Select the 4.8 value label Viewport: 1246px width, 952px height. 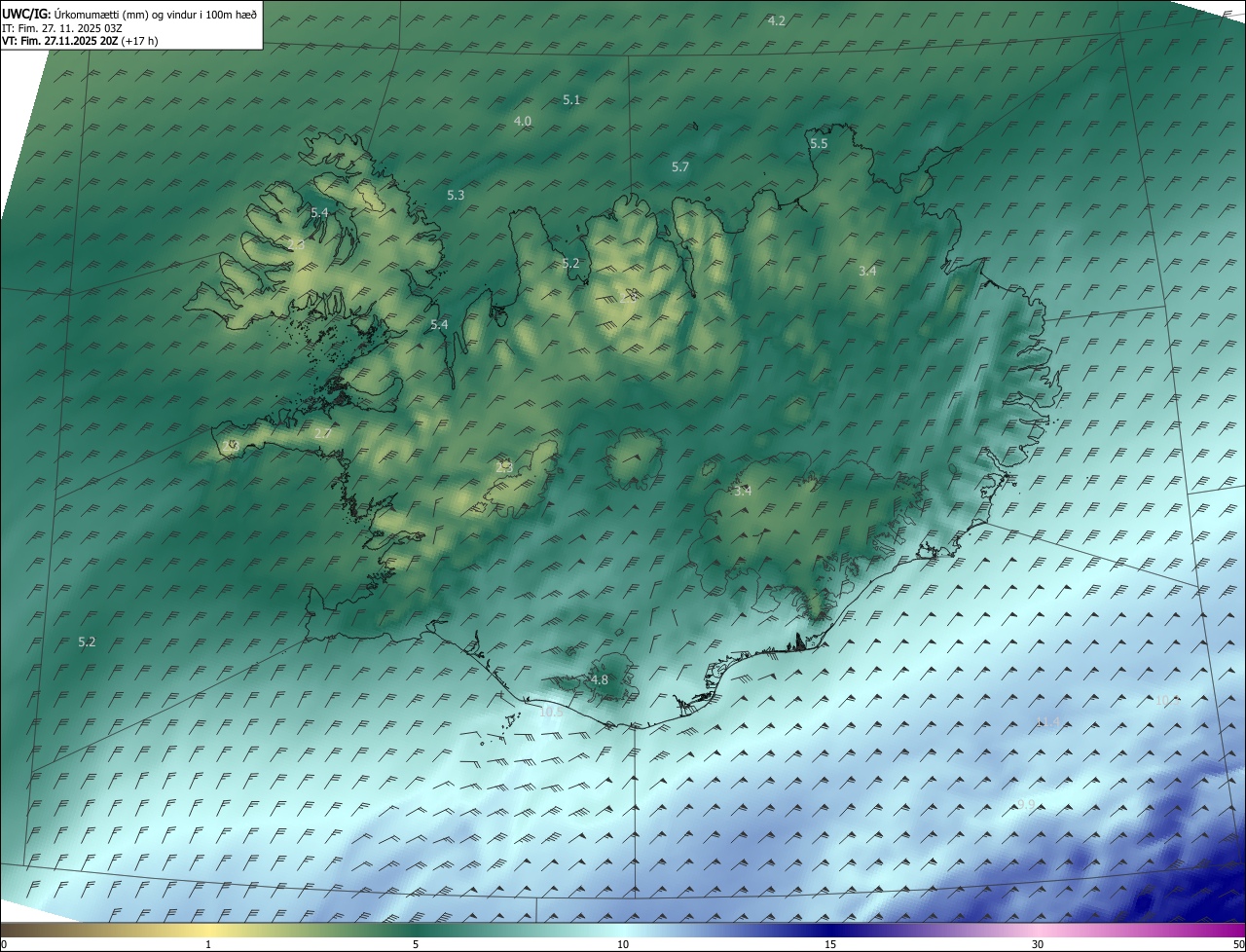[x=600, y=679]
